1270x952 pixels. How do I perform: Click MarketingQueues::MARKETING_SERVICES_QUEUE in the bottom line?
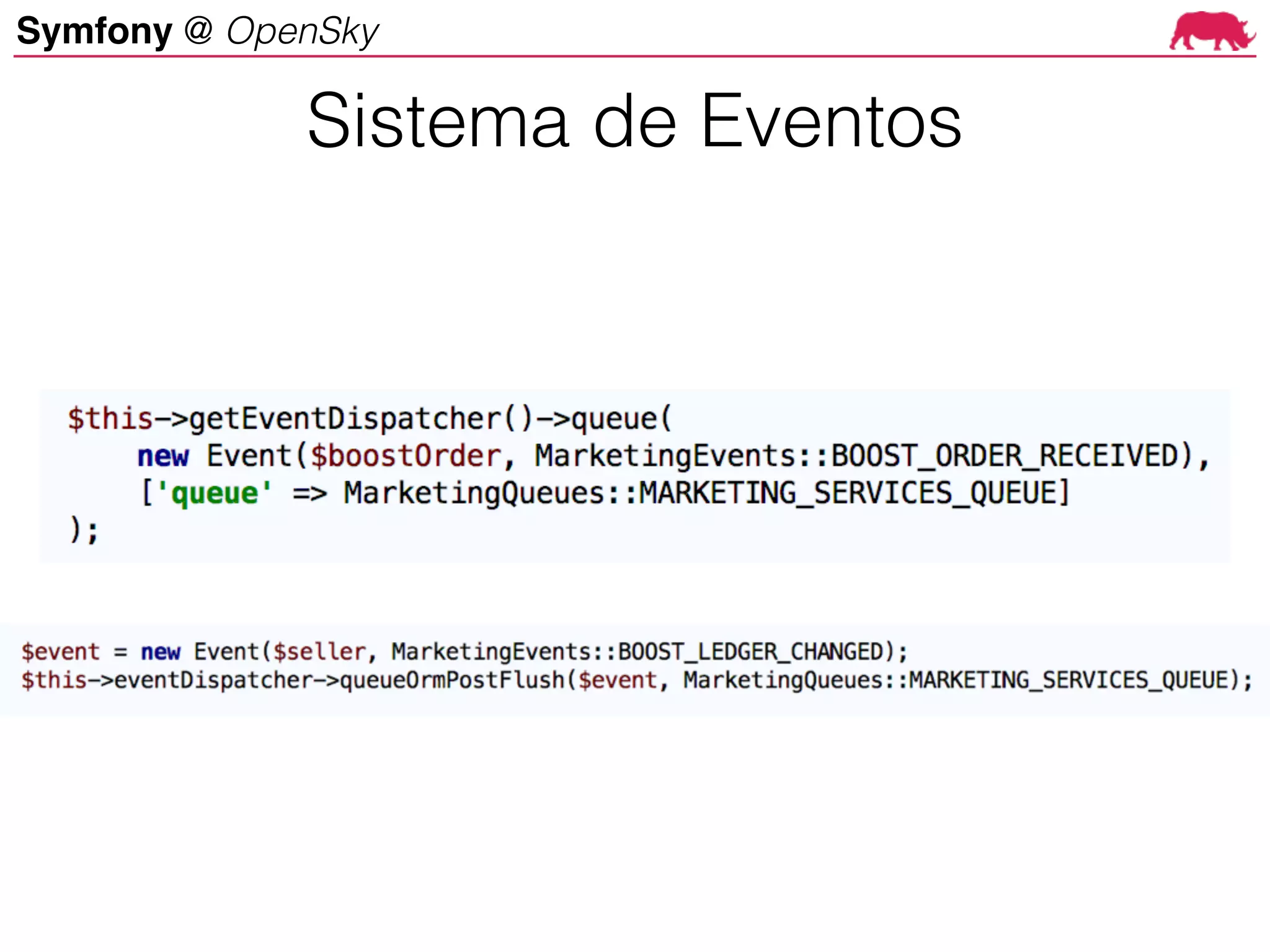click(955, 681)
